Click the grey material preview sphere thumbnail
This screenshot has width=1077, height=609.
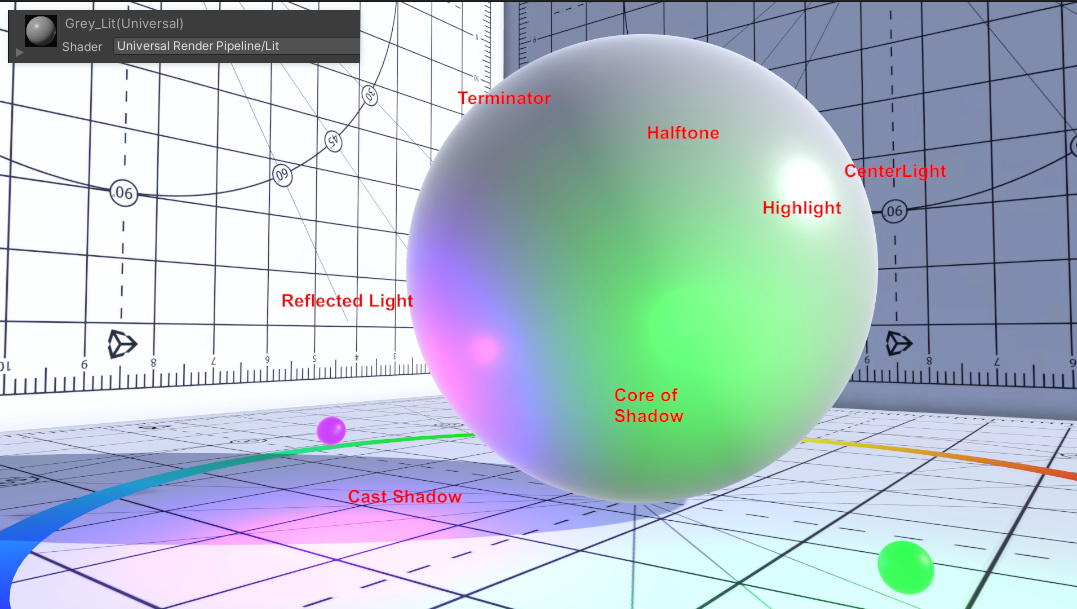(39, 30)
